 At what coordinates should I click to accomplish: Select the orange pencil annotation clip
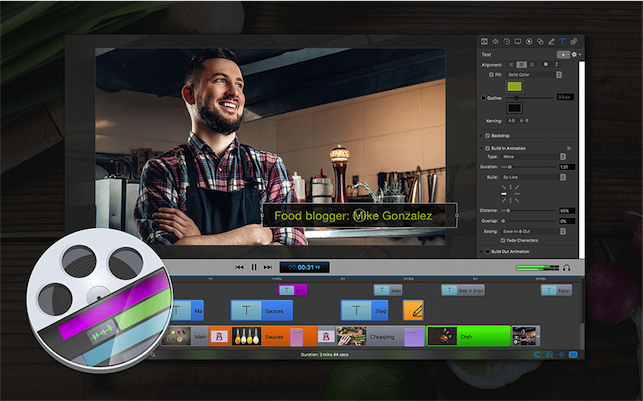[413, 310]
